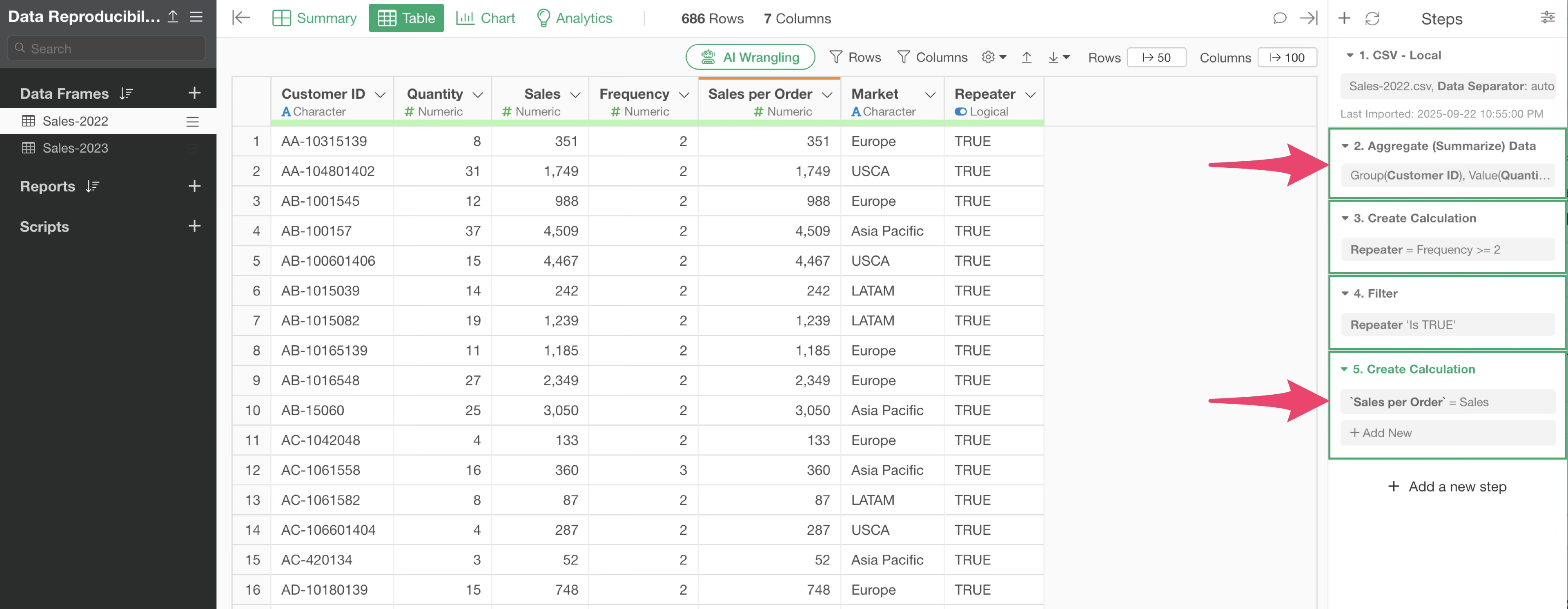The width and height of the screenshot is (1568, 609).
Task: Collapse the 2. Aggregate (Summarize) Data step
Action: [1345, 146]
